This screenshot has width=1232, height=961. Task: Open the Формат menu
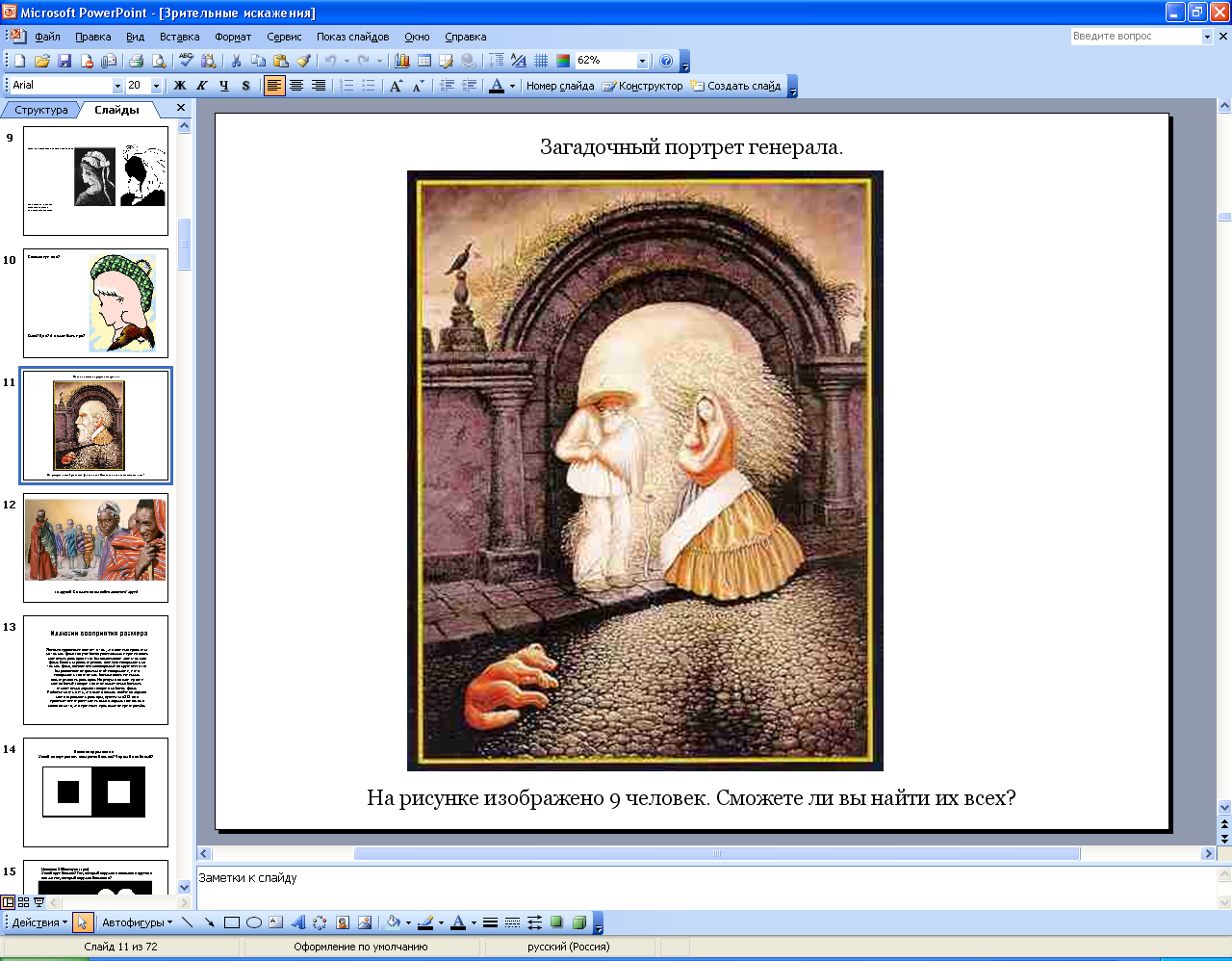tap(233, 37)
